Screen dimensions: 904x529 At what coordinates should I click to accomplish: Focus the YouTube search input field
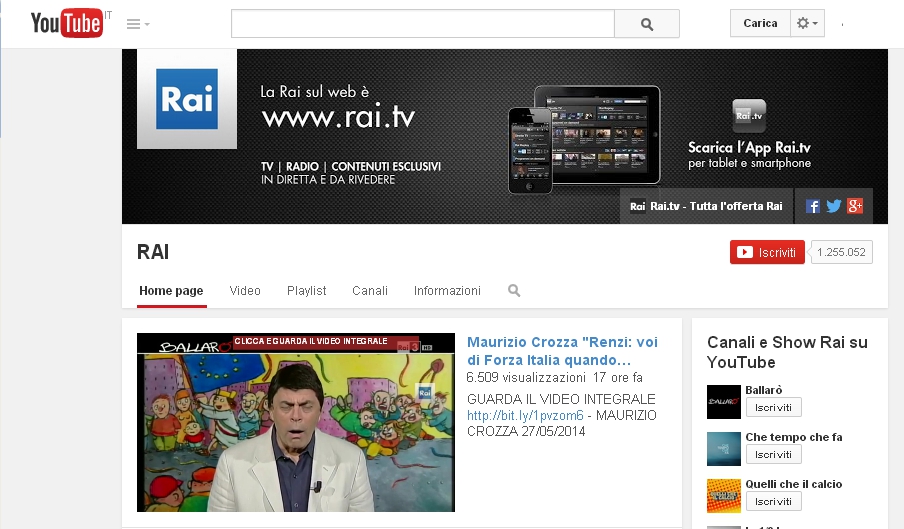423,24
